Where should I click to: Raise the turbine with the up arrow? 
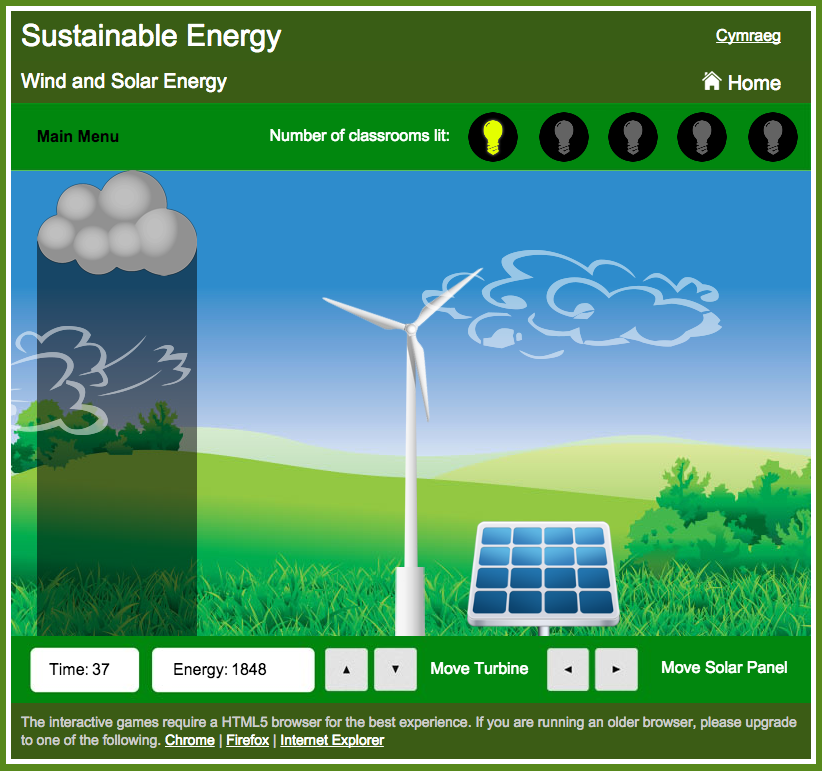point(346,669)
